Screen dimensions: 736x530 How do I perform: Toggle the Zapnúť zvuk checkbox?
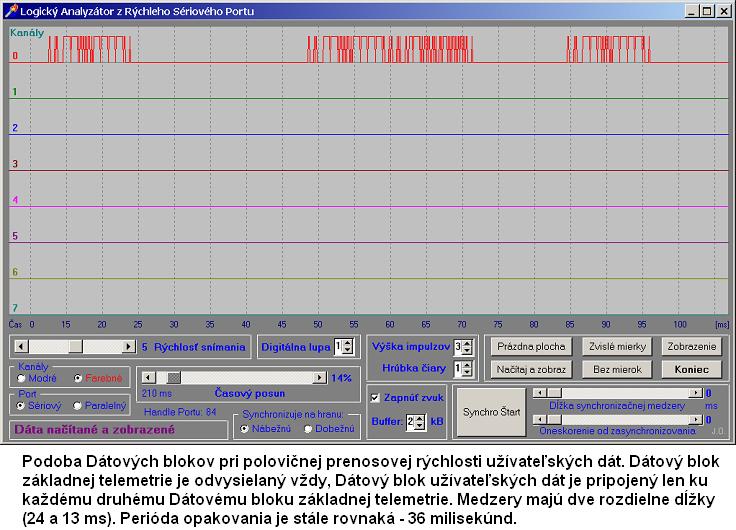tap(375, 398)
